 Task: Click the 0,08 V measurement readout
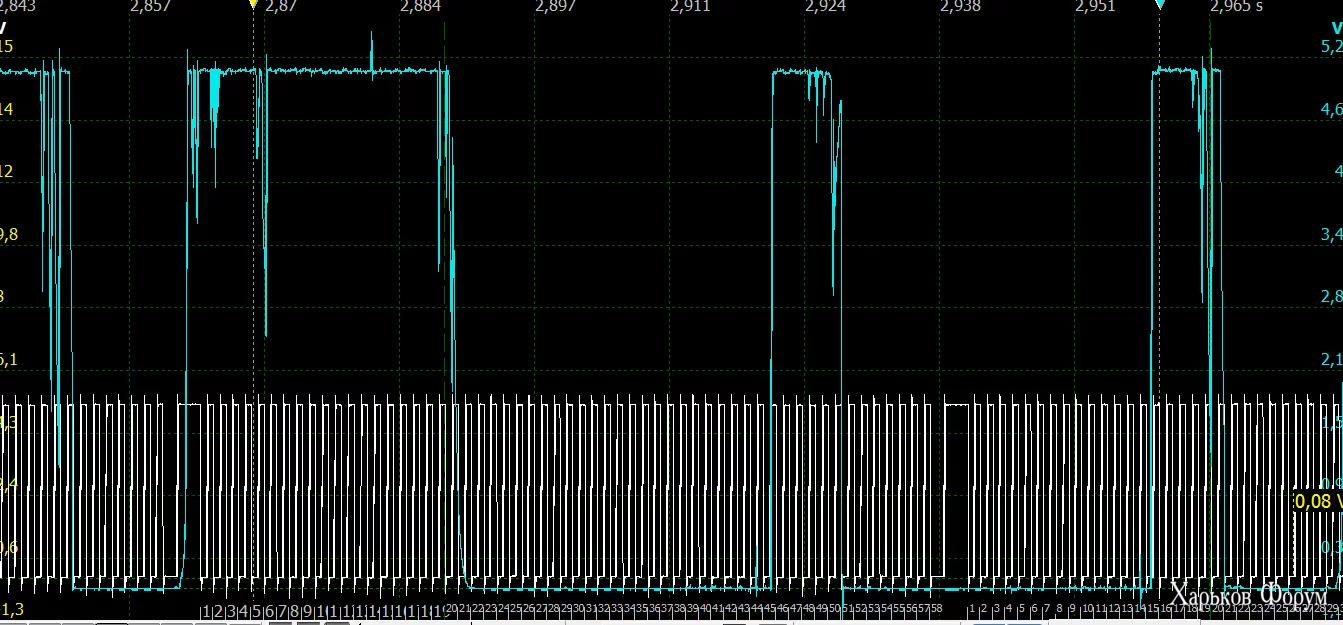click(1318, 501)
